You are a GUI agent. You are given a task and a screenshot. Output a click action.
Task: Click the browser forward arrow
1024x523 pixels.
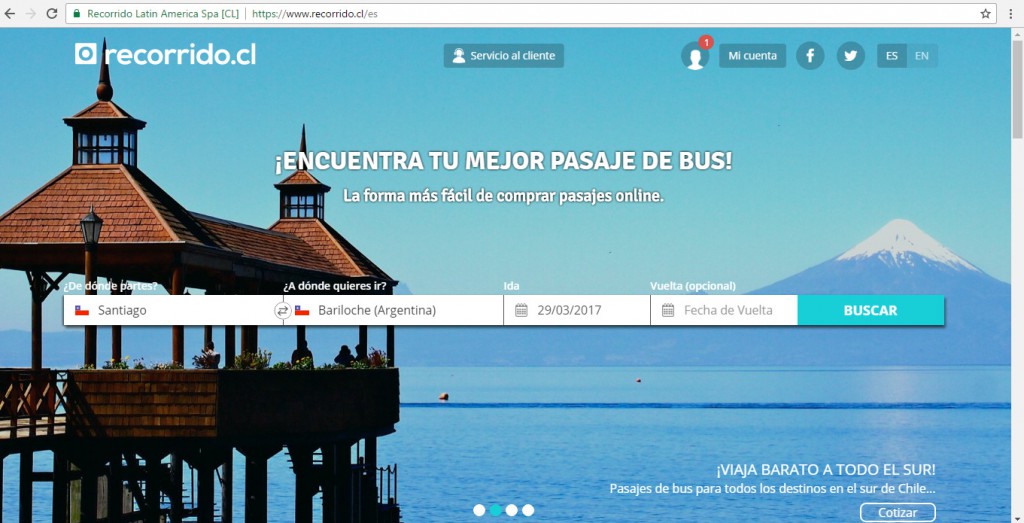coord(30,13)
